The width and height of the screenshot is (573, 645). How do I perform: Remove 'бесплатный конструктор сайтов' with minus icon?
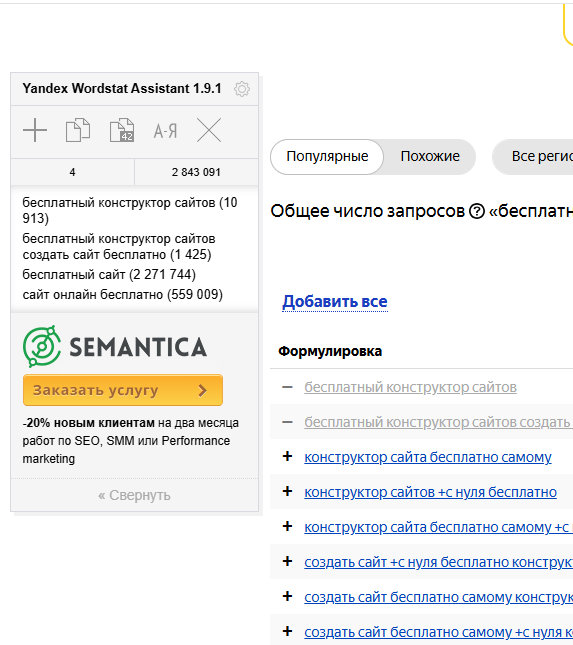288,387
